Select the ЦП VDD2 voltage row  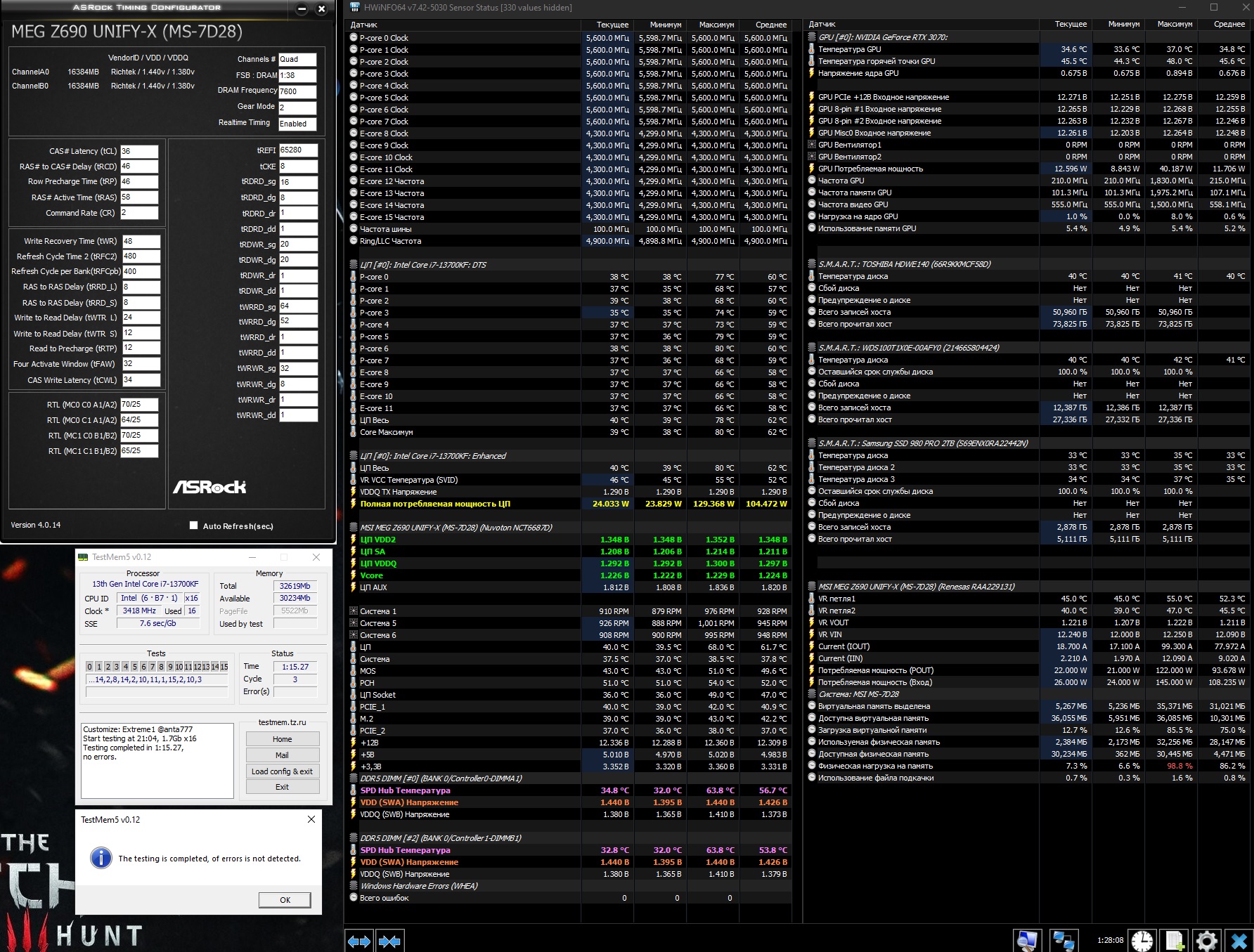coord(569,540)
